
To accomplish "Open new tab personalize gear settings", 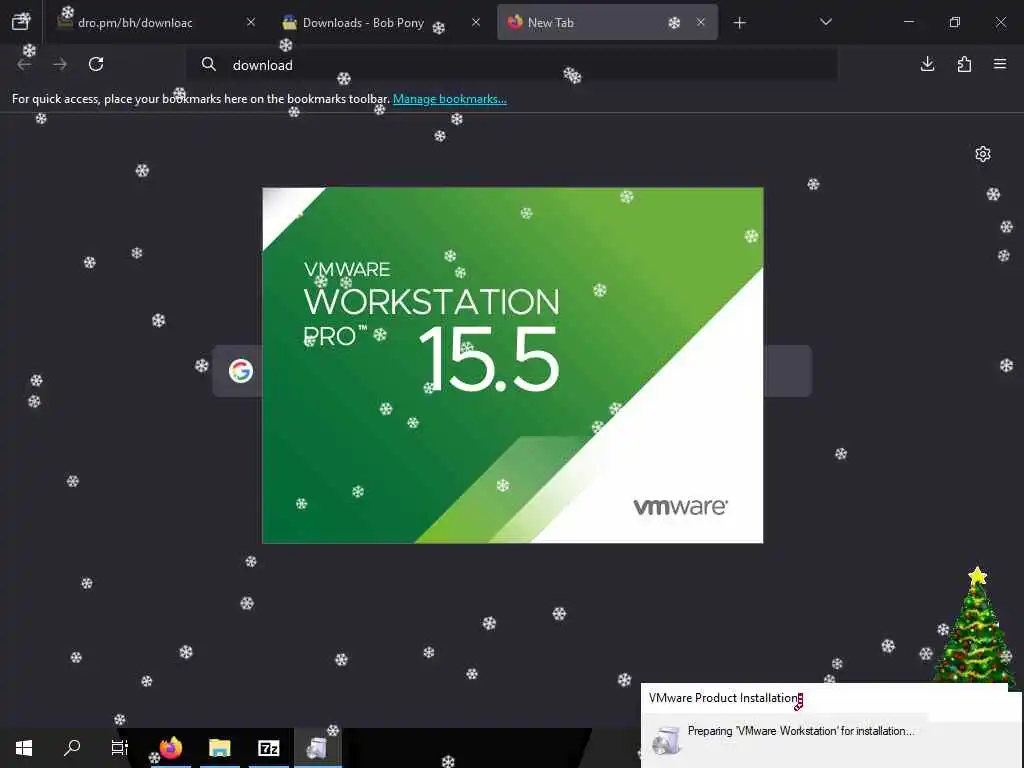I will [x=983, y=154].
